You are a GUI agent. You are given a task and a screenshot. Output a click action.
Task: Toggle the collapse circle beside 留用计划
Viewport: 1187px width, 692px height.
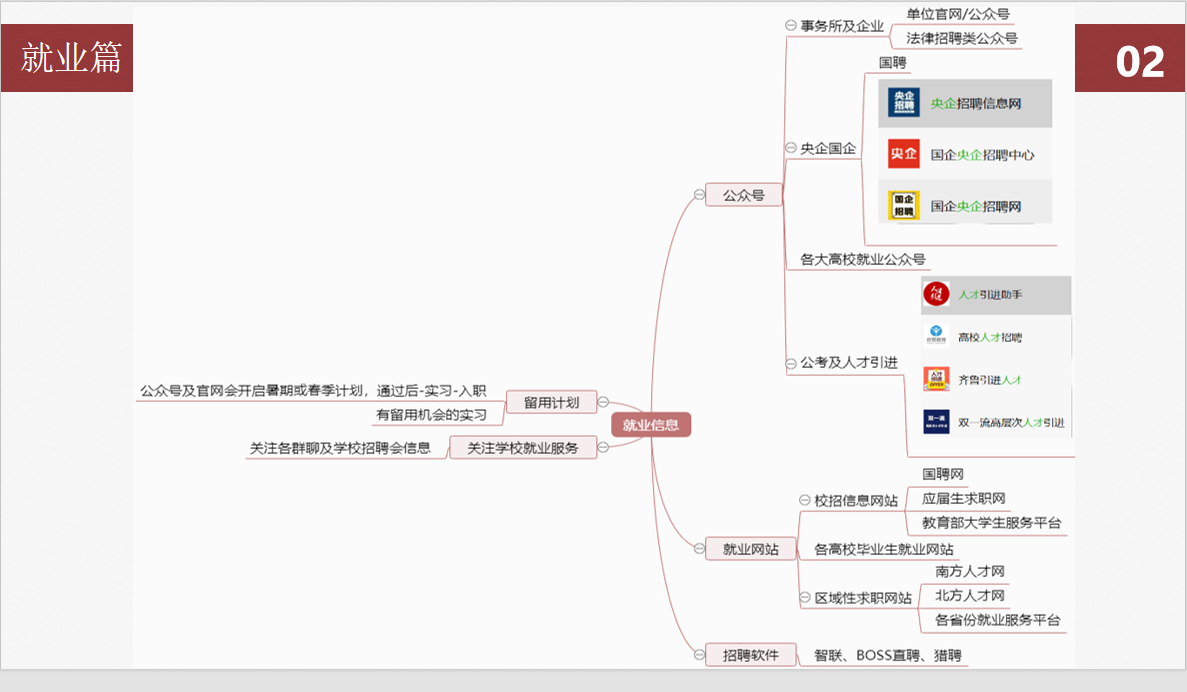pos(603,402)
